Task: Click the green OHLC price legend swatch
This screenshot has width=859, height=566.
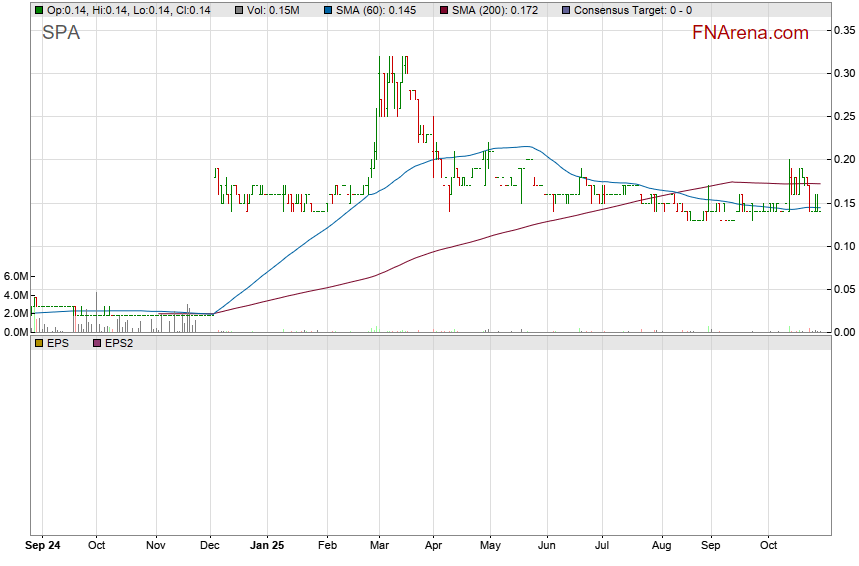Action: coord(38,10)
